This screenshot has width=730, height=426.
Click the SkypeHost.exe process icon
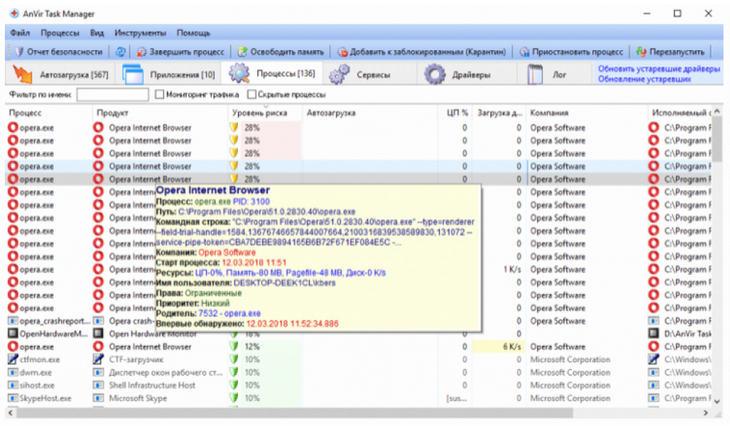(13, 399)
